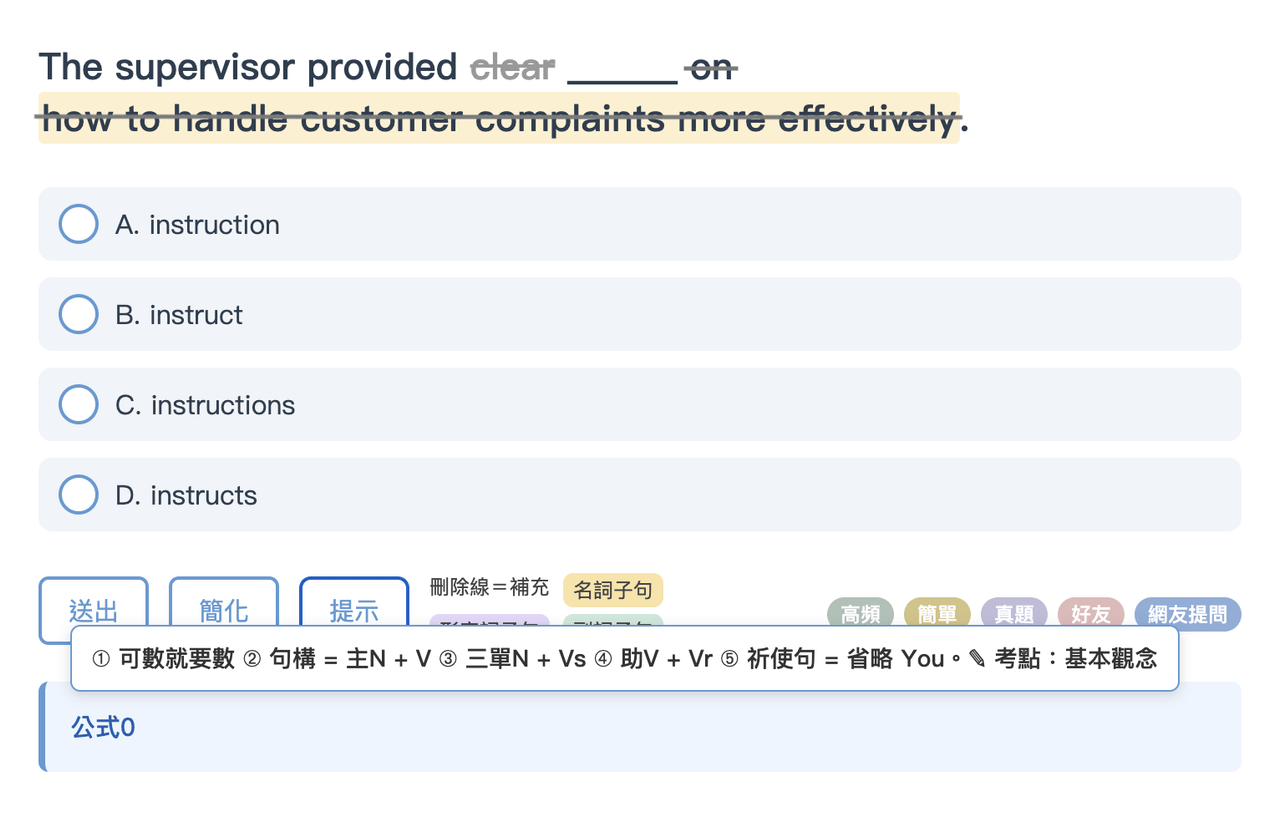Click the struck-through word 'clear'
The height and width of the screenshot is (817, 1280).
pos(512,67)
